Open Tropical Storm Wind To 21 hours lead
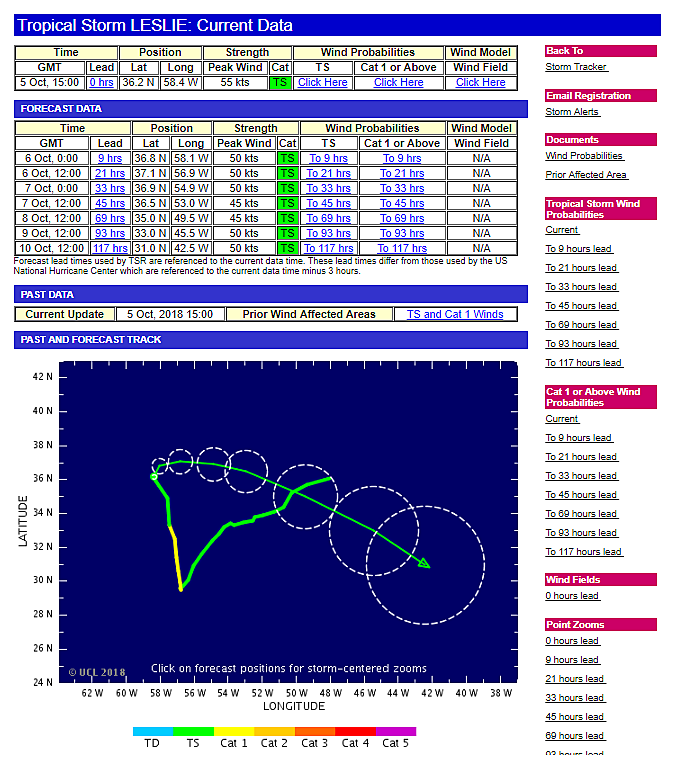The width and height of the screenshot is (675, 759). coord(582,268)
